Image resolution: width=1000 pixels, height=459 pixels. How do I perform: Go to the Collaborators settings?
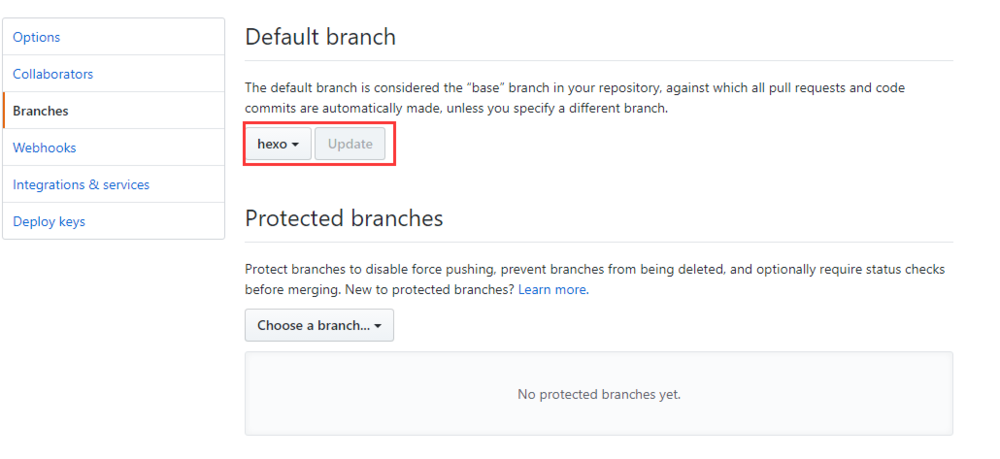[x=53, y=74]
